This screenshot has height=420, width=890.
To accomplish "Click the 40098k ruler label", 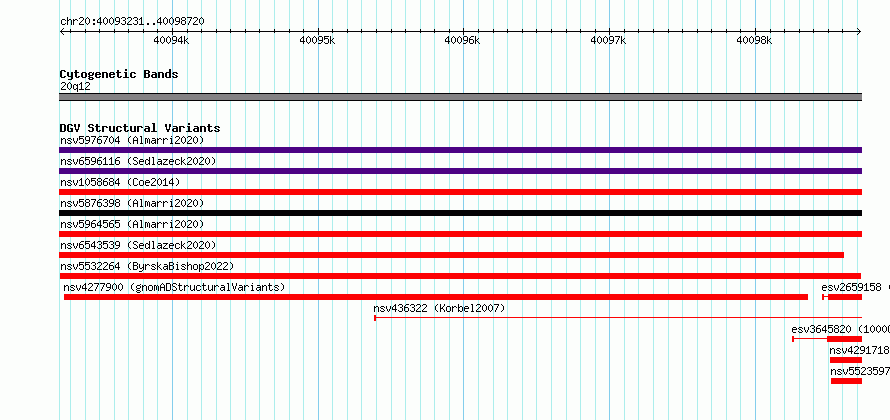I will (755, 40).
